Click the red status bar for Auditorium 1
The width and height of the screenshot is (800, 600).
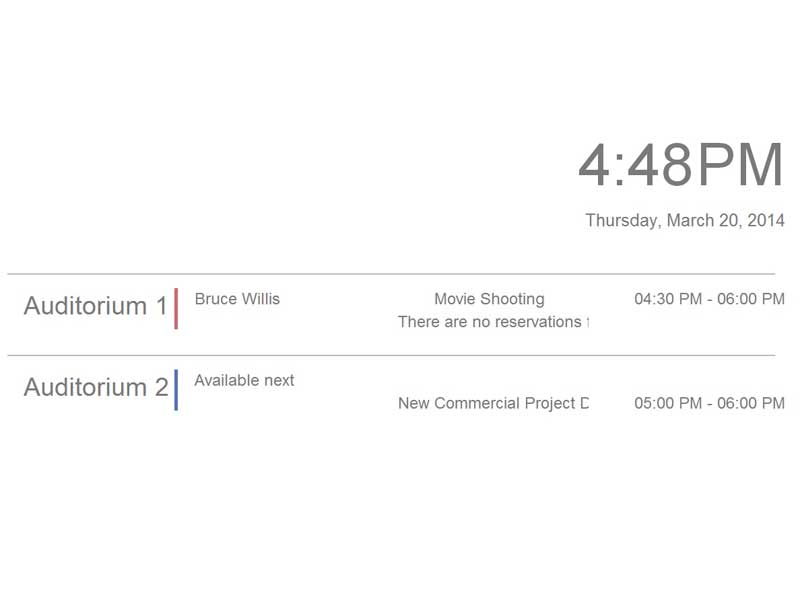176,308
